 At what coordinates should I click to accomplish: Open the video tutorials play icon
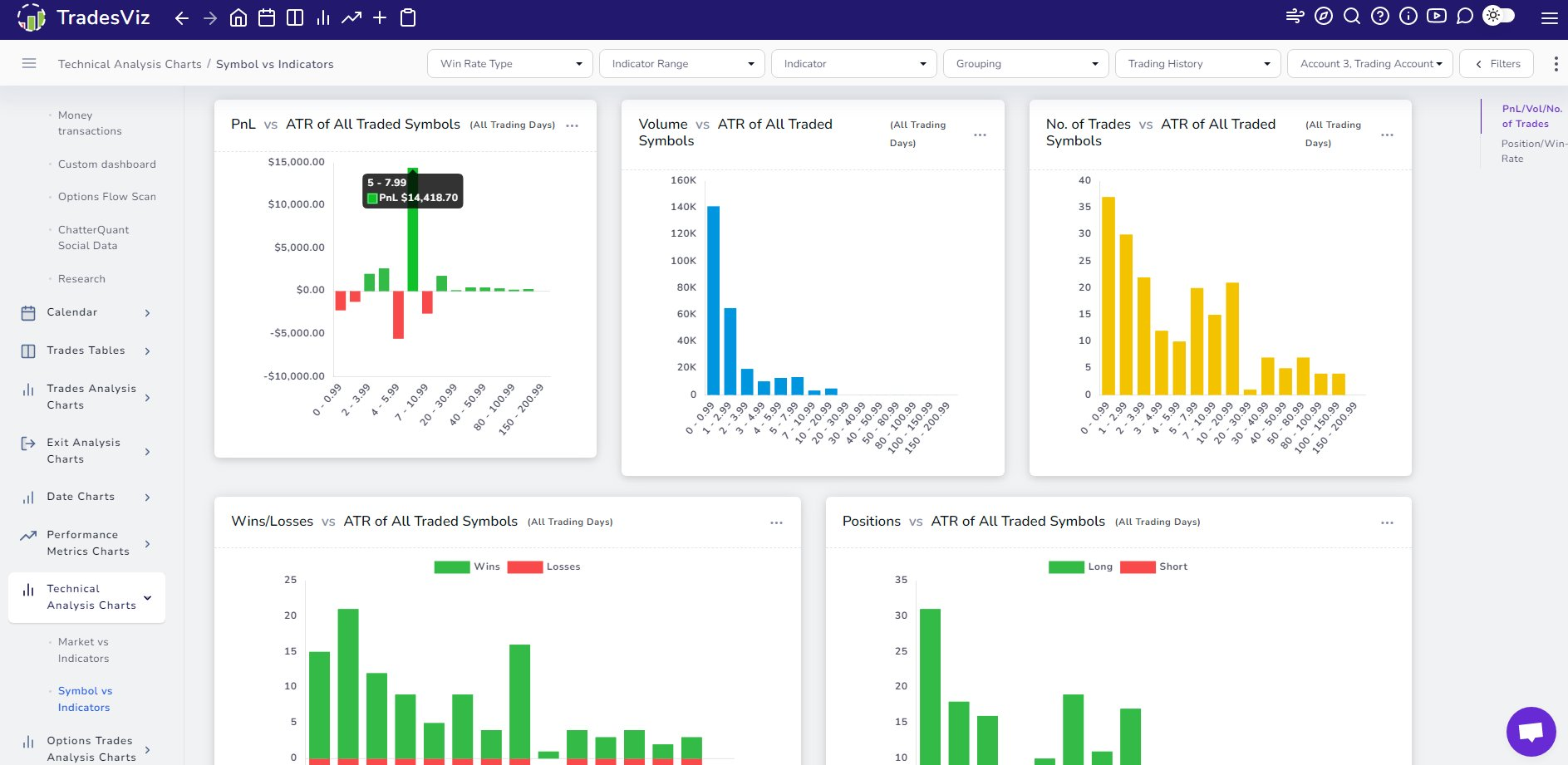(x=1437, y=16)
